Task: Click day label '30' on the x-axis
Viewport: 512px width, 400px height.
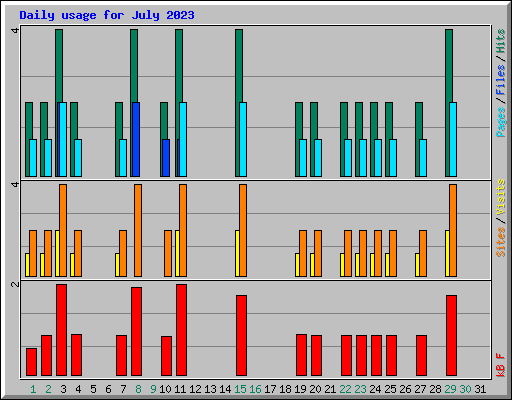Action: [x=465, y=389]
